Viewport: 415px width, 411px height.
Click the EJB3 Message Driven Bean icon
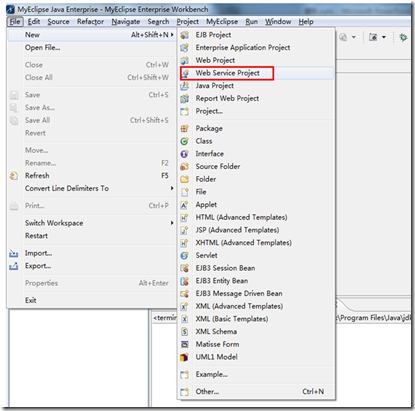point(184,294)
